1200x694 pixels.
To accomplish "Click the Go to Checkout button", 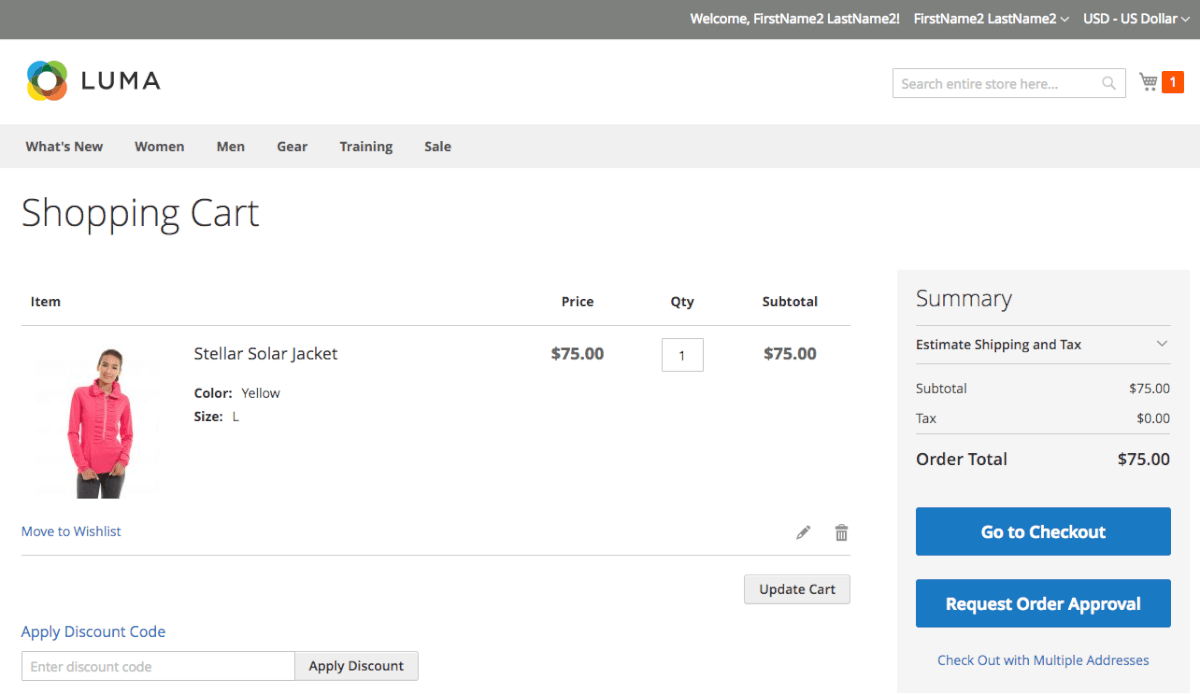I will [1042, 532].
